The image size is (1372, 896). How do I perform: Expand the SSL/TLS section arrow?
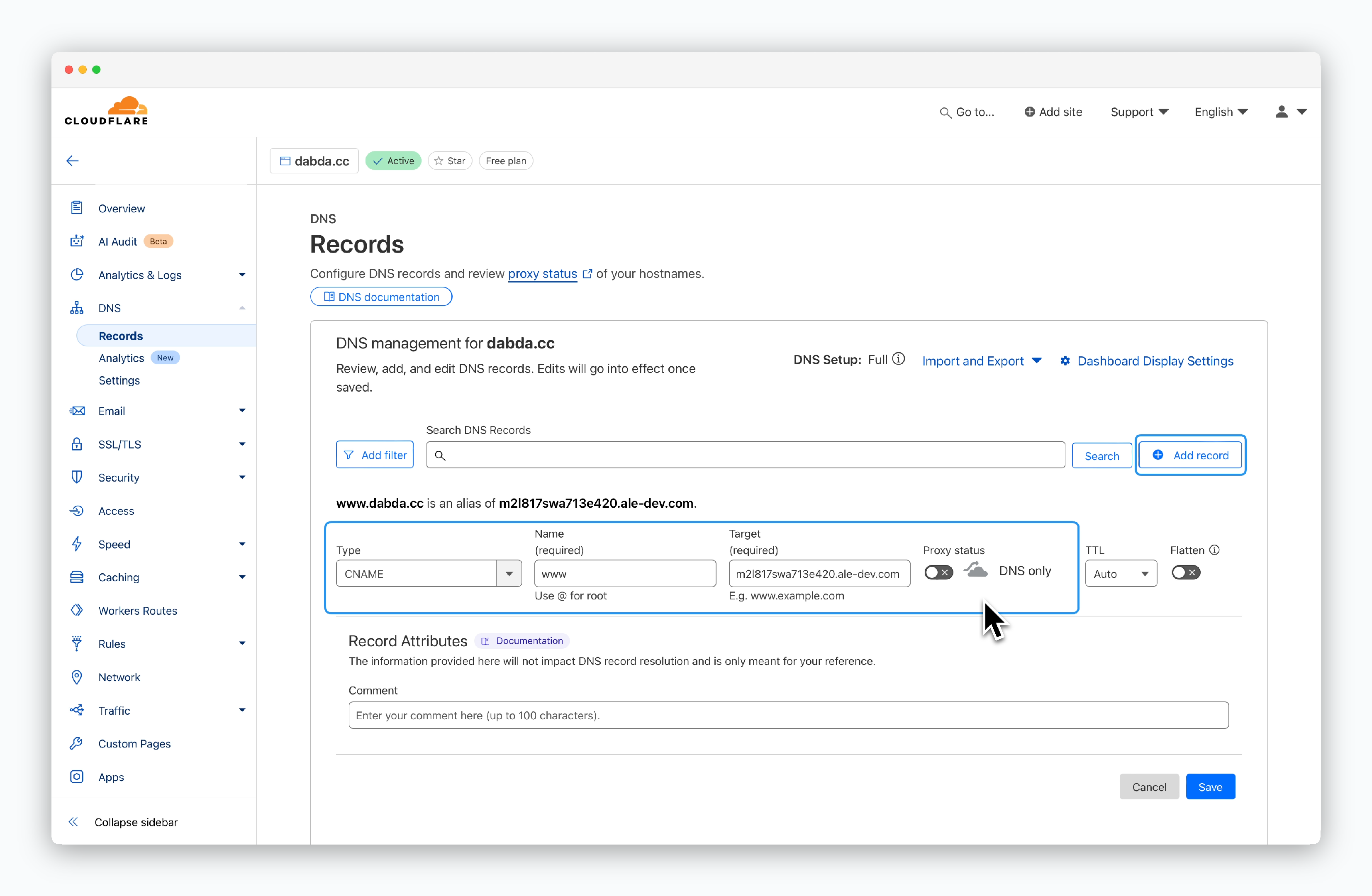pos(242,444)
